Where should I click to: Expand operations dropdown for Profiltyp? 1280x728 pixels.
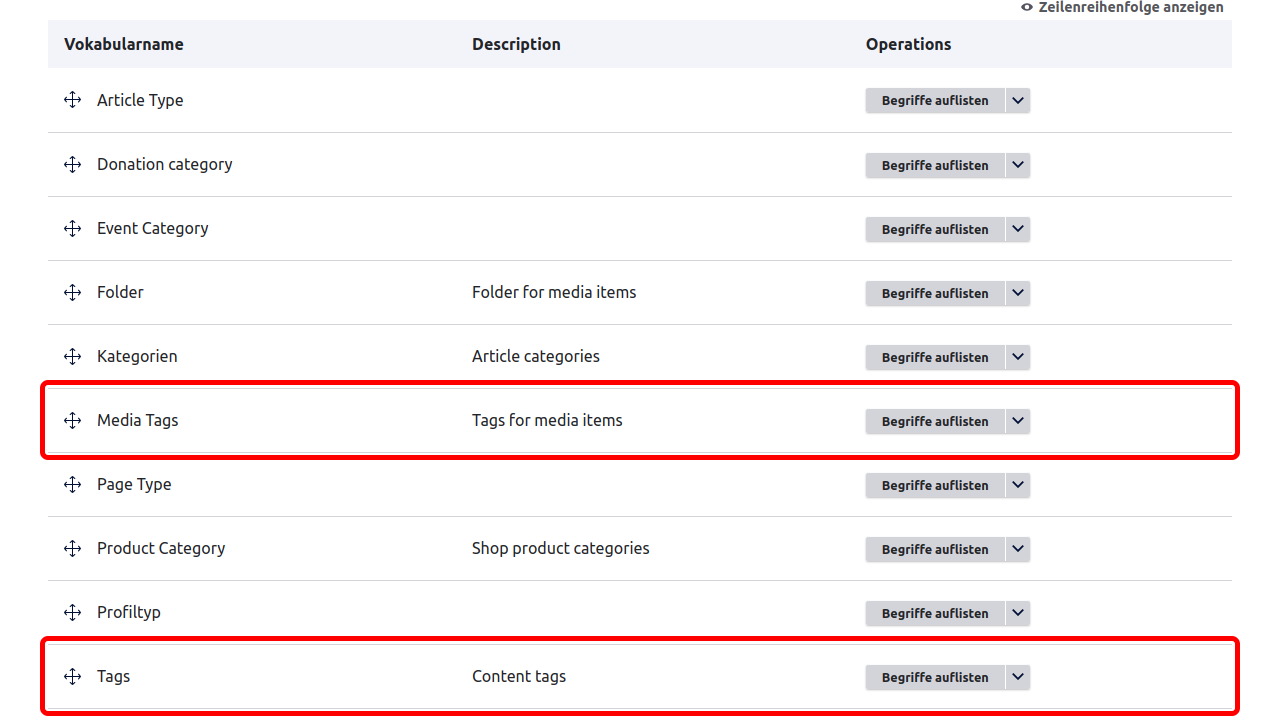tap(1018, 613)
